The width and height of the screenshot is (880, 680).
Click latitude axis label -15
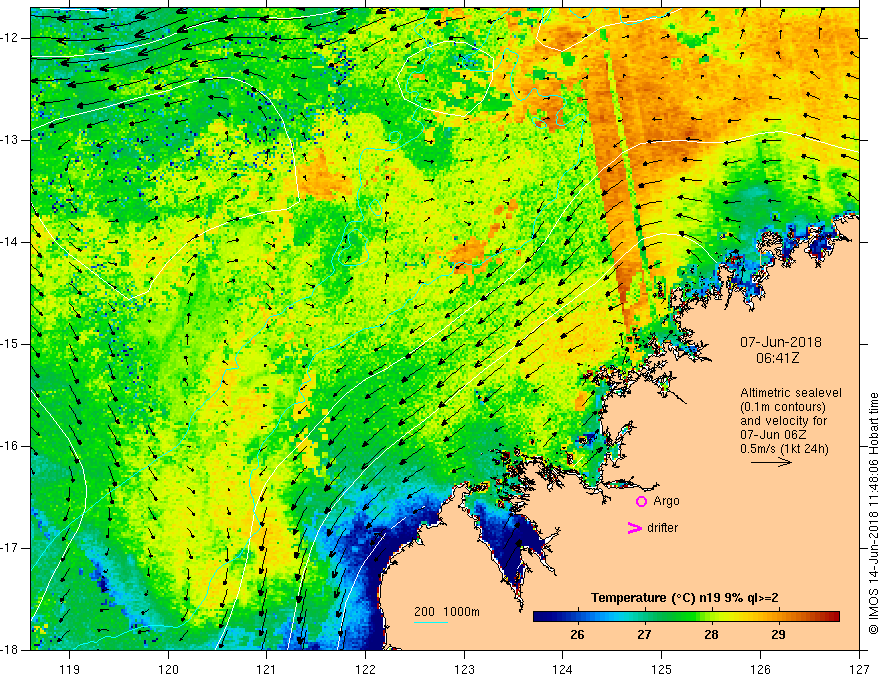point(11,344)
